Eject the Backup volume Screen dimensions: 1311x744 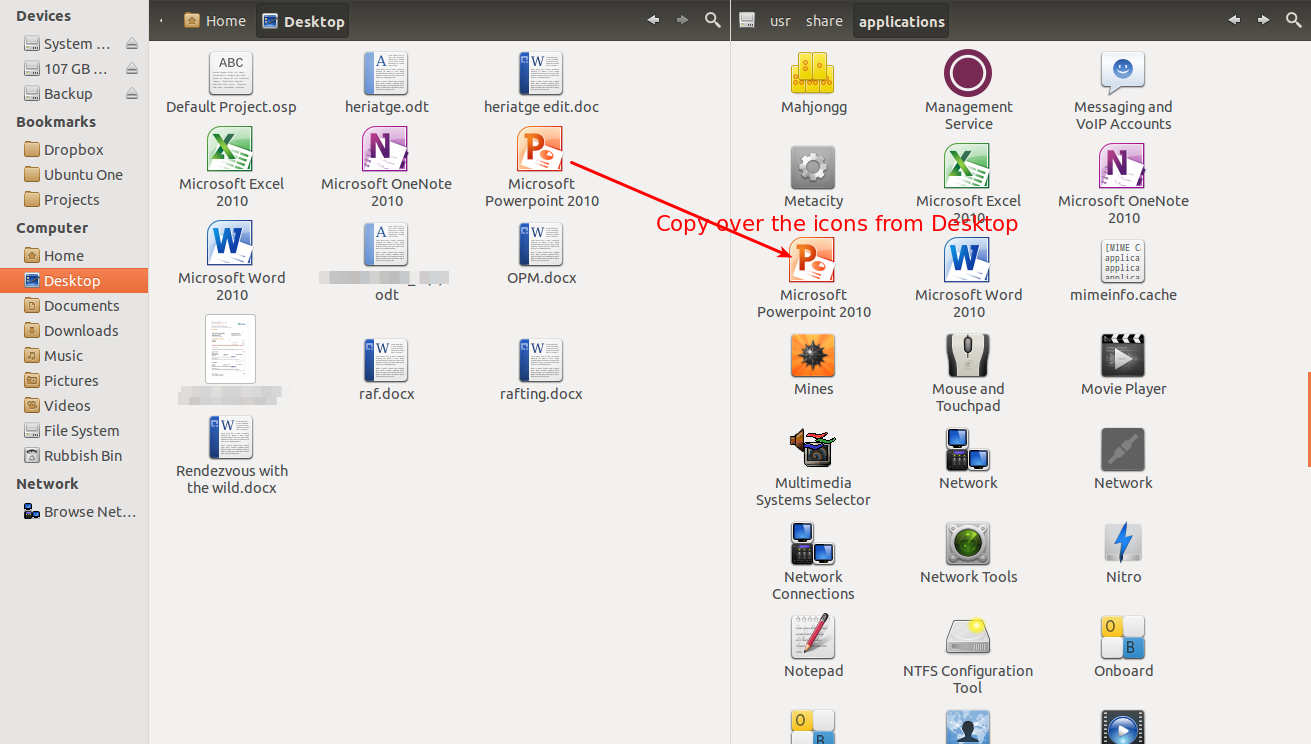[x=132, y=94]
